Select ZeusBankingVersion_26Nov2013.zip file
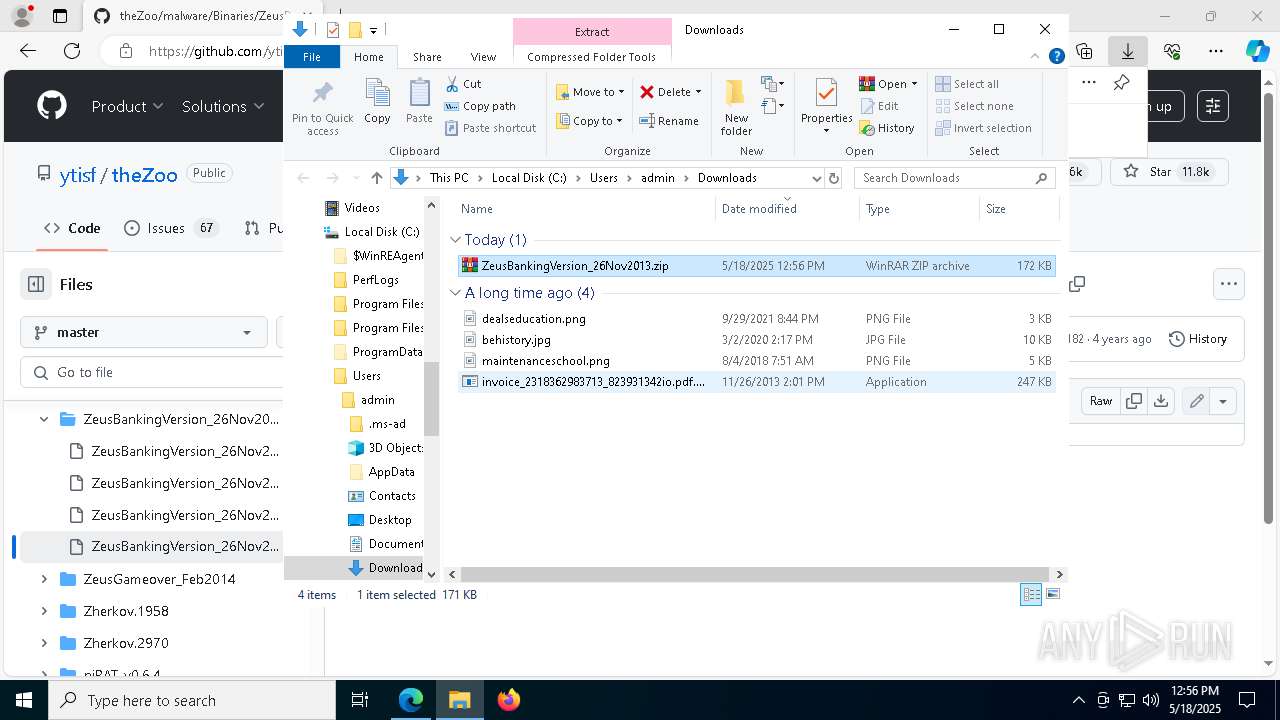Screen dimensions: 1280x720 point(756,266)
